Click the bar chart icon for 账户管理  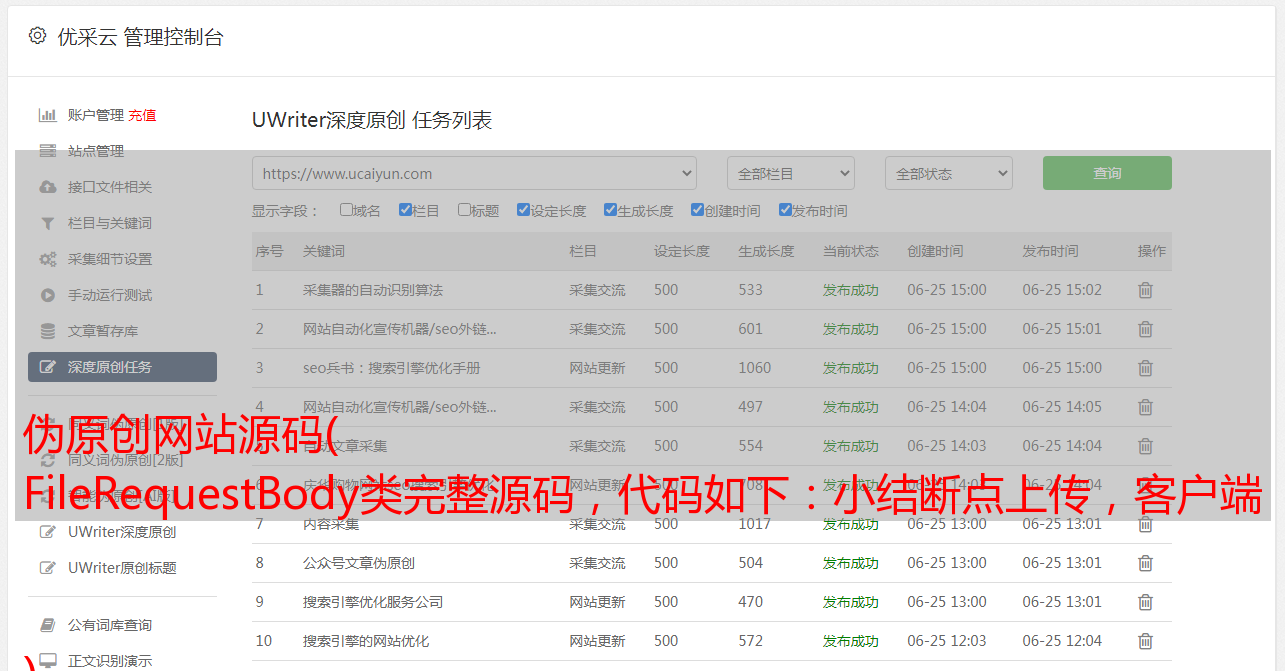pos(47,115)
